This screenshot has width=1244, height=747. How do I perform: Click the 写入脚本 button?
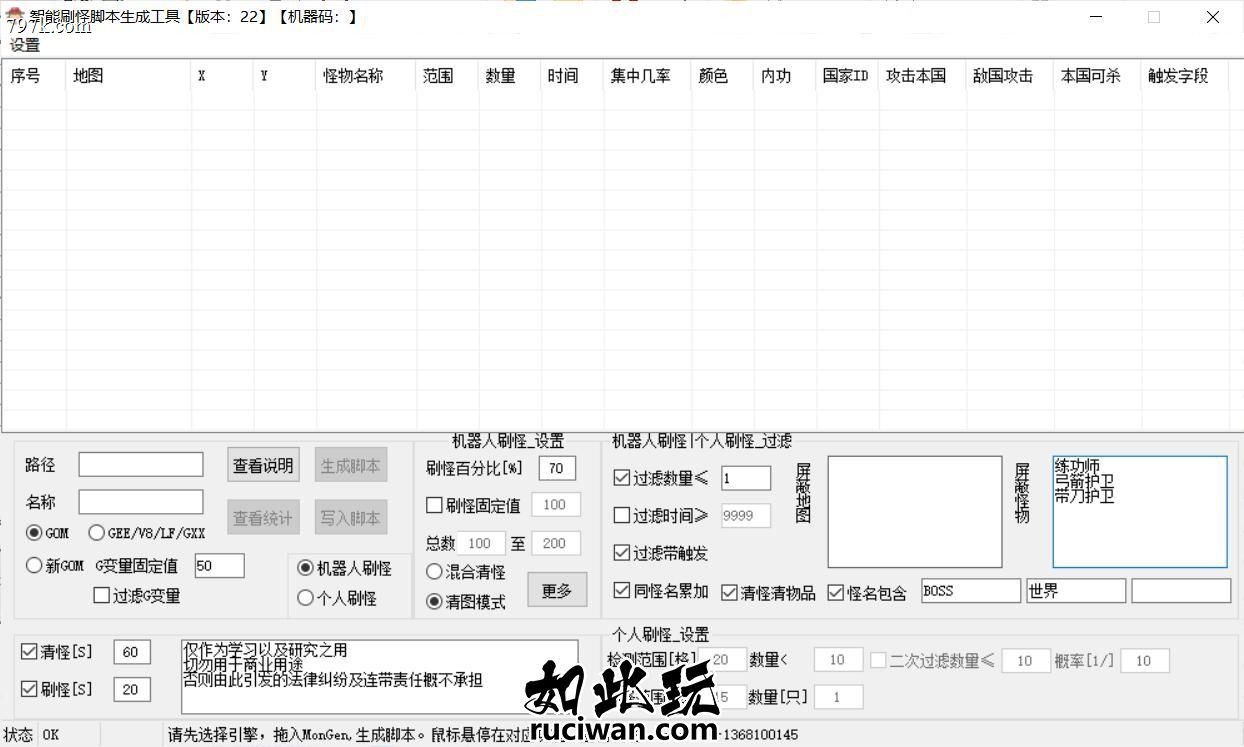[x=350, y=518]
